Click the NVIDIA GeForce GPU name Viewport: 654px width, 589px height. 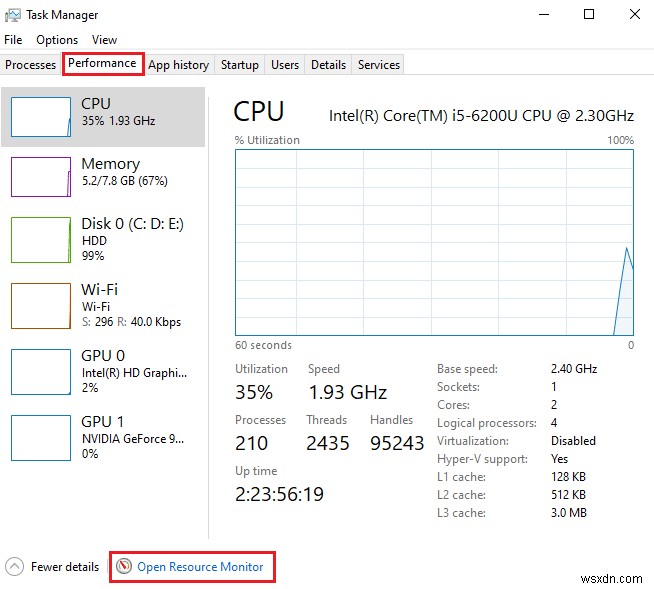133,439
